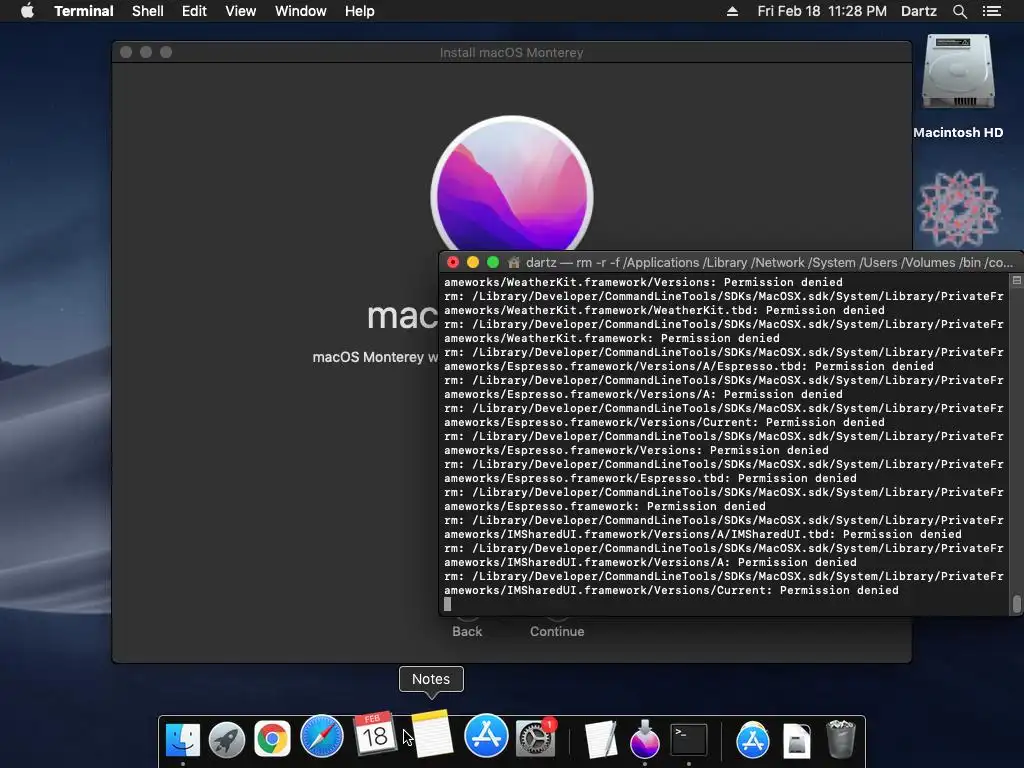This screenshot has height=768, width=1024.
Task: Click the Install macOS Monterey Dock icon
Action: pyautogui.click(x=645, y=739)
